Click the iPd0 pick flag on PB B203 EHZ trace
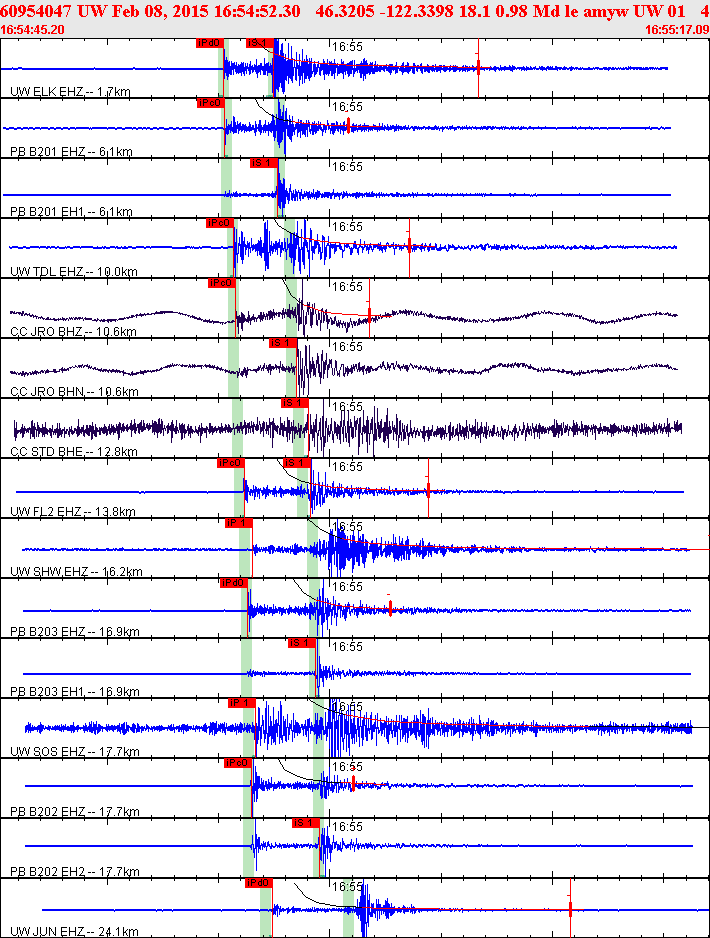The width and height of the screenshot is (710, 938). pos(234,583)
